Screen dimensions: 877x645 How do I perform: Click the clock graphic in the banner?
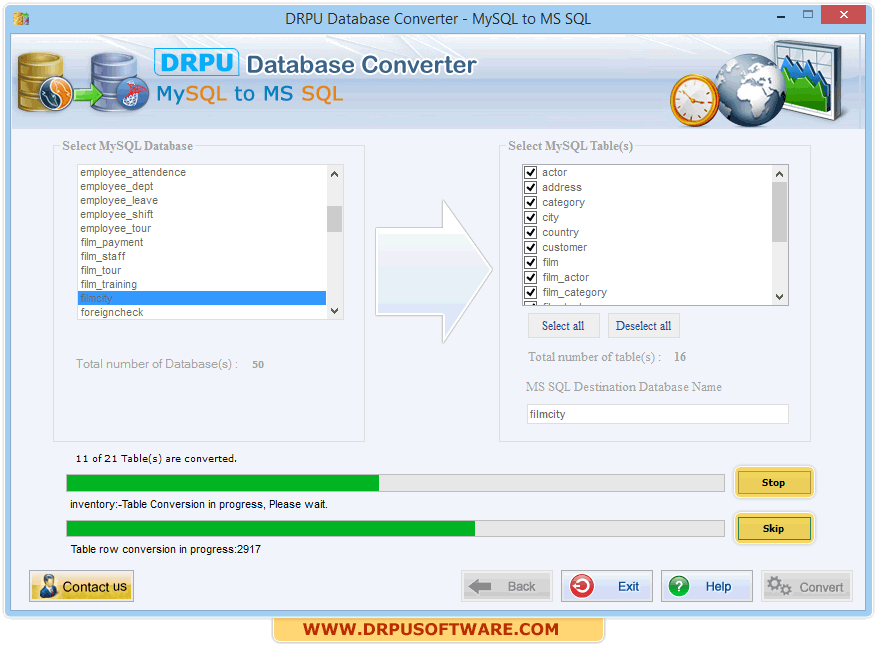[x=694, y=101]
